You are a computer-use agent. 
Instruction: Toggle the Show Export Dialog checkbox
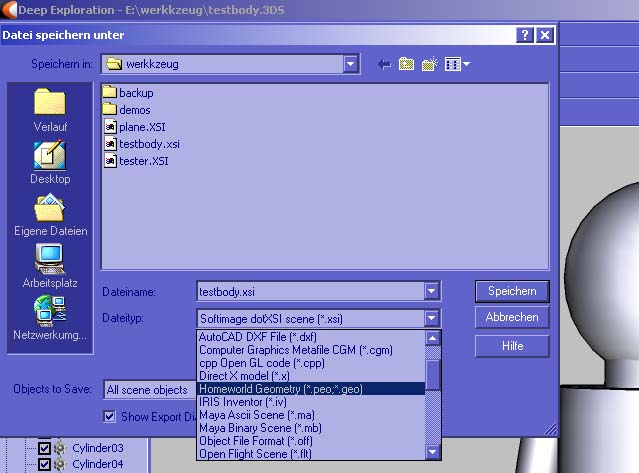pos(111,416)
